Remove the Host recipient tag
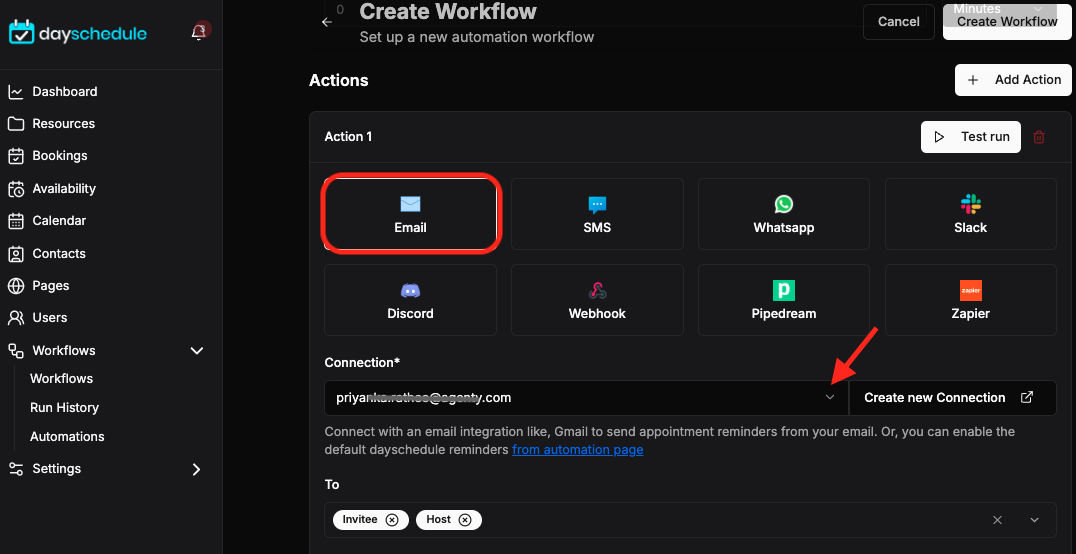Screen dimensions: 1076x554 point(465,520)
